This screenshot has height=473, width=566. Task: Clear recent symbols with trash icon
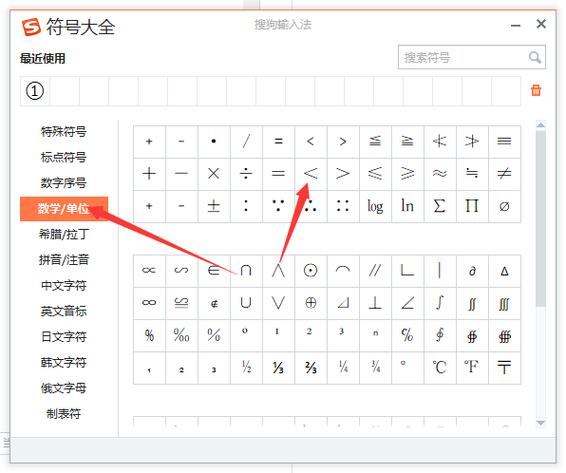(x=536, y=90)
